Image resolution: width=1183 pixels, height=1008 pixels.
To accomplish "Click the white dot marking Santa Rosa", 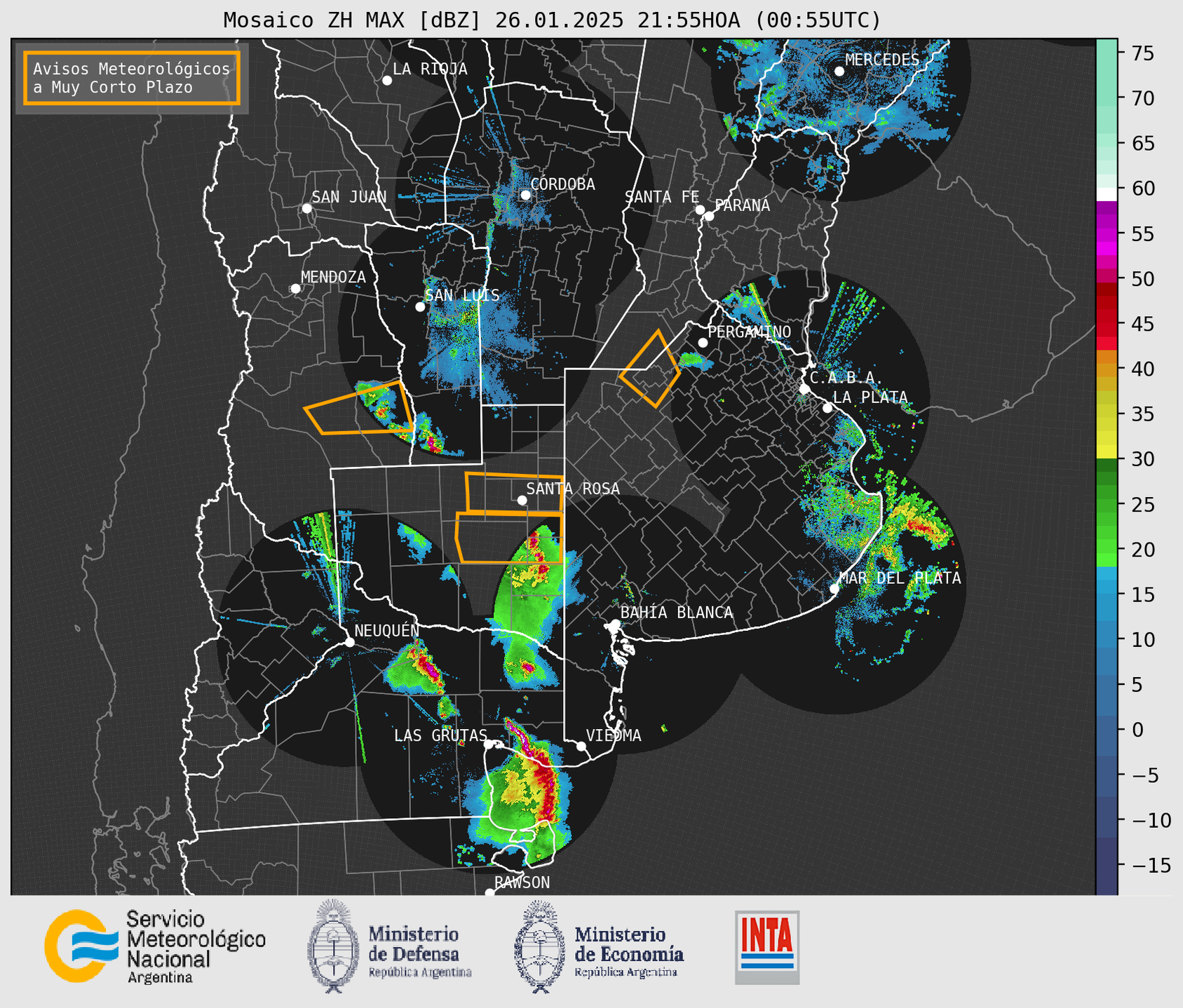I will pyautogui.click(x=522, y=500).
